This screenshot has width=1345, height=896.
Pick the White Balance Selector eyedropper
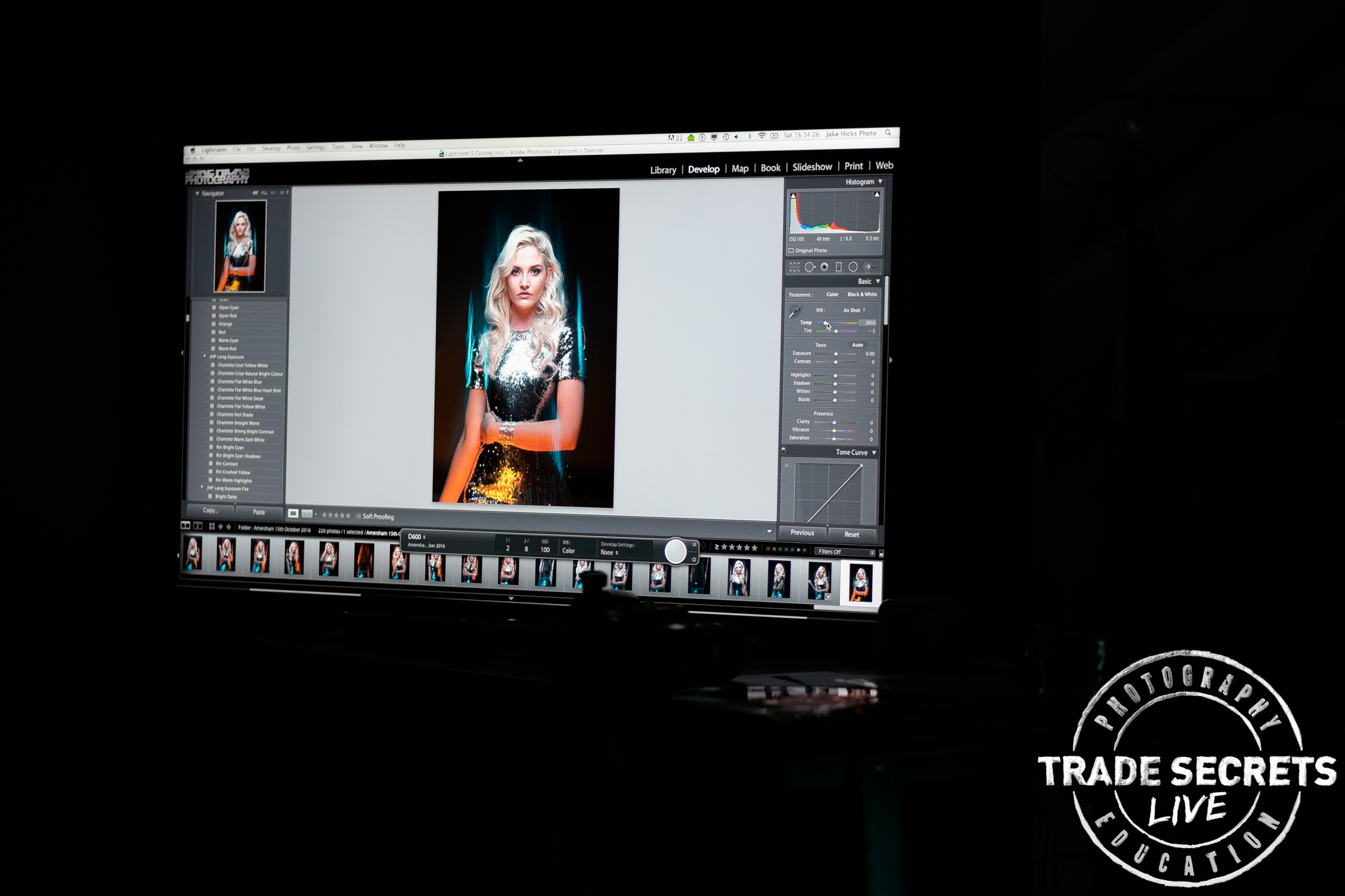point(795,312)
